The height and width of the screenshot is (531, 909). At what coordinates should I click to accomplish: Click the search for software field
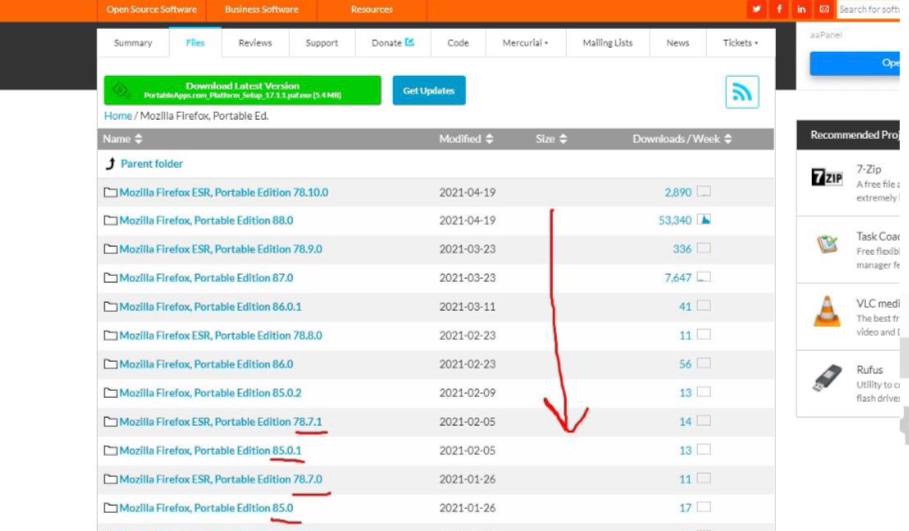tap(870, 9)
